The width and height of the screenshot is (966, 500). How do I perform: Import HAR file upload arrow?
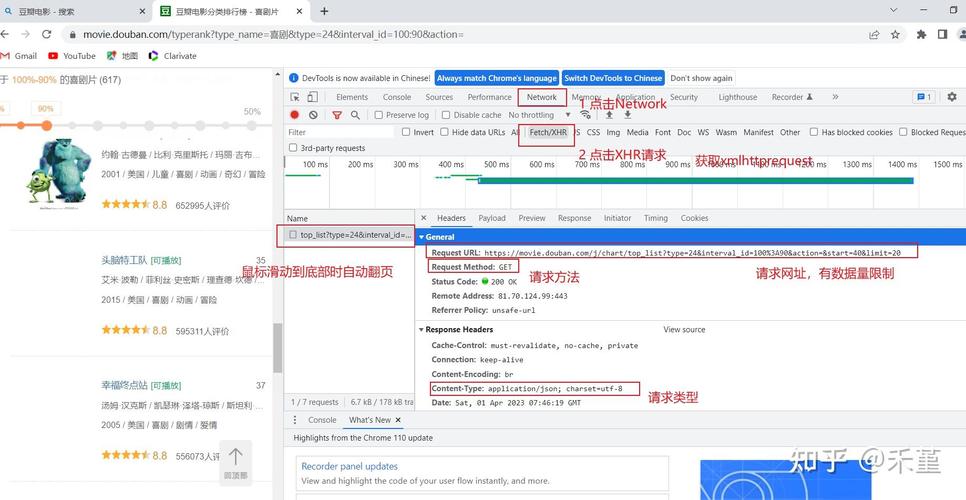tap(609, 115)
